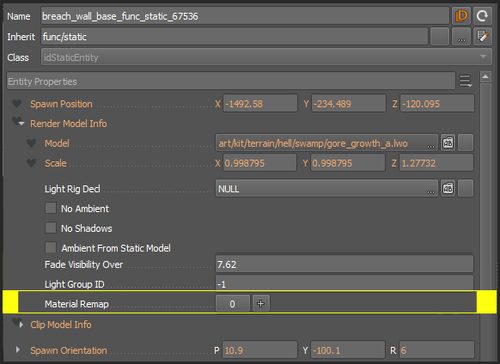This screenshot has width=500, height=364.
Task: Select the Spawn Position X value
Action: (x=260, y=103)
